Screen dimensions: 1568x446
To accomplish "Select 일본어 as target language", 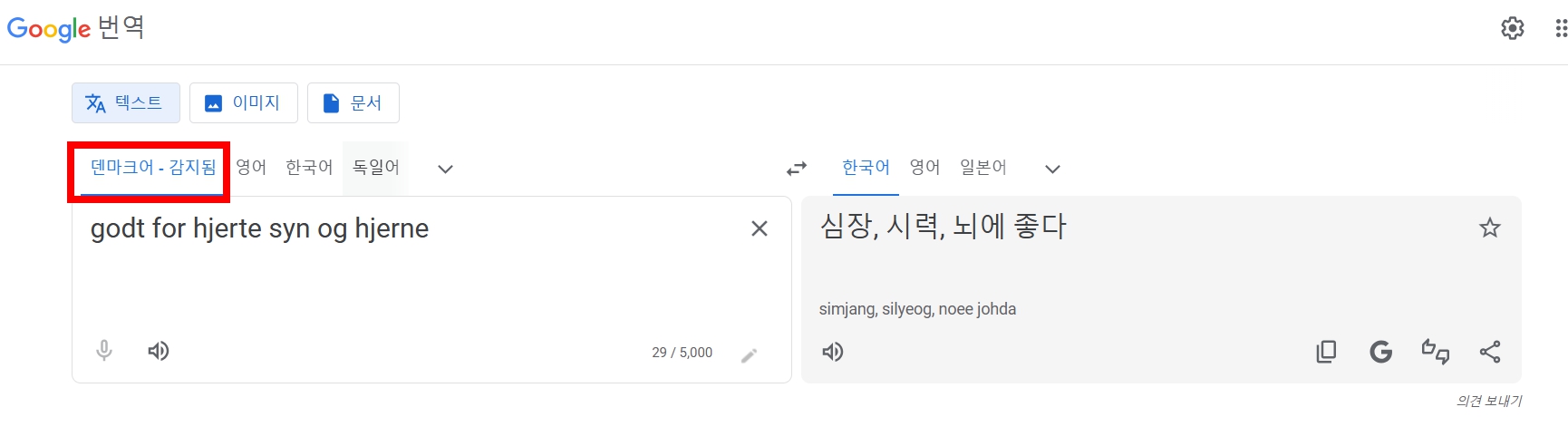I will pos(983,168).
